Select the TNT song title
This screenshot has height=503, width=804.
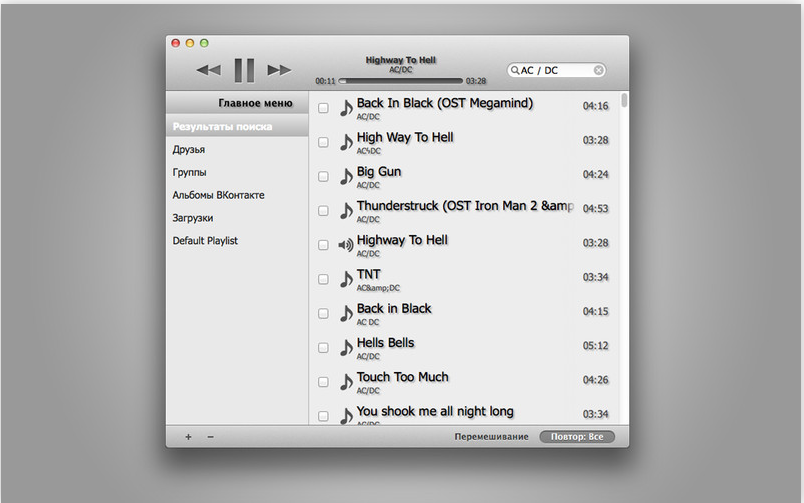(x=369, y=274)
